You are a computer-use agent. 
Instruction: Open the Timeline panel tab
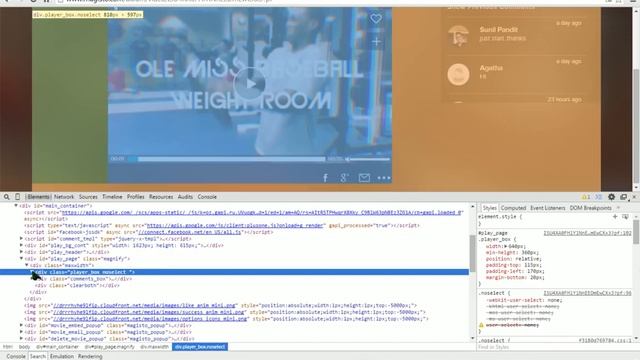click(x=112, y=197)
